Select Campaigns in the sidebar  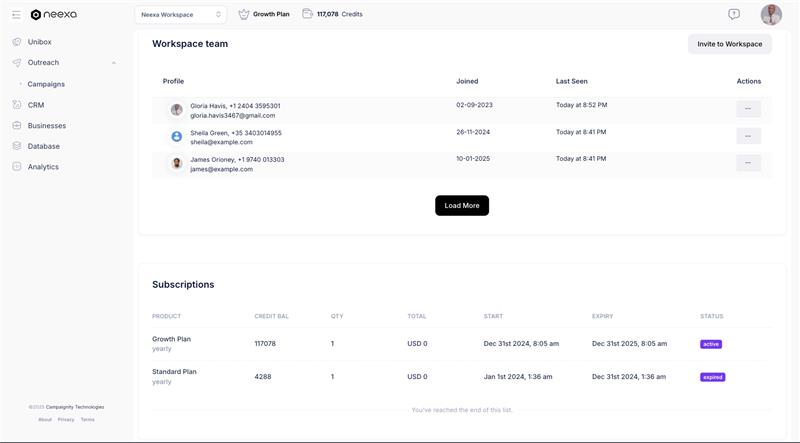(x=46, y=84)
